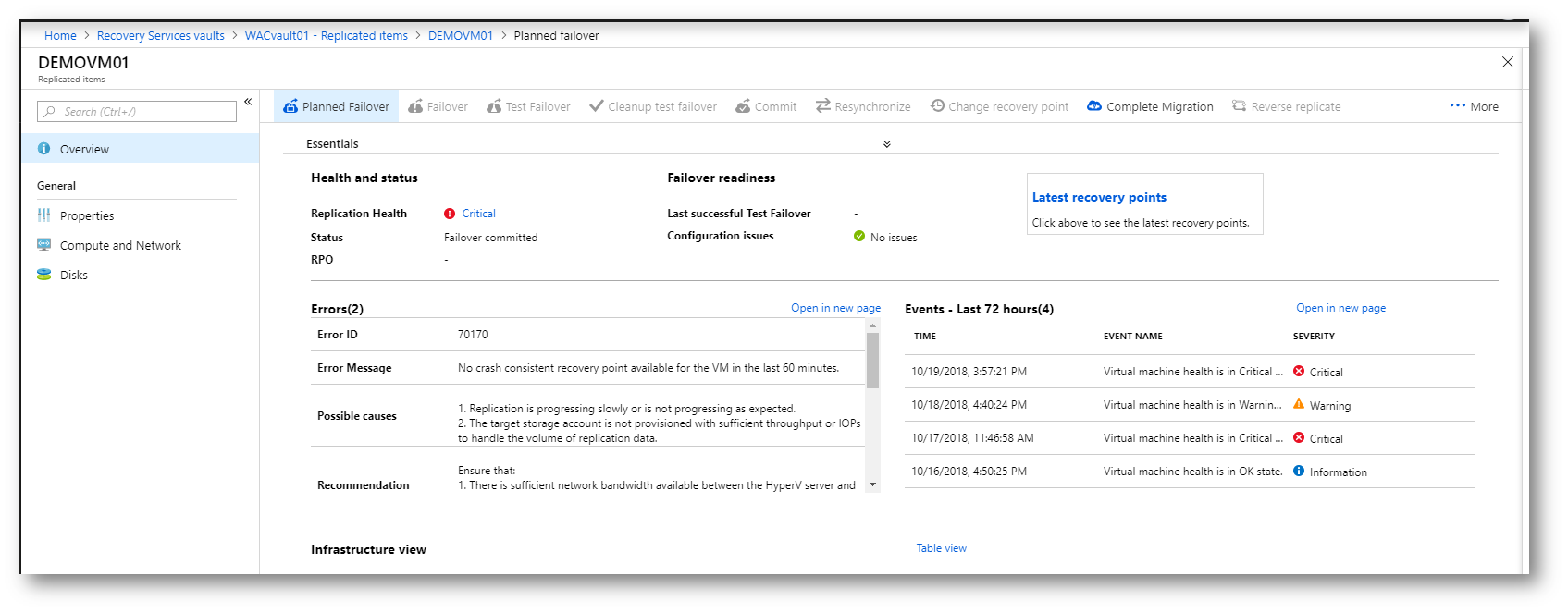Click the Information icon for 10/16/2018 event
1568x613 pixels.
1299,471
